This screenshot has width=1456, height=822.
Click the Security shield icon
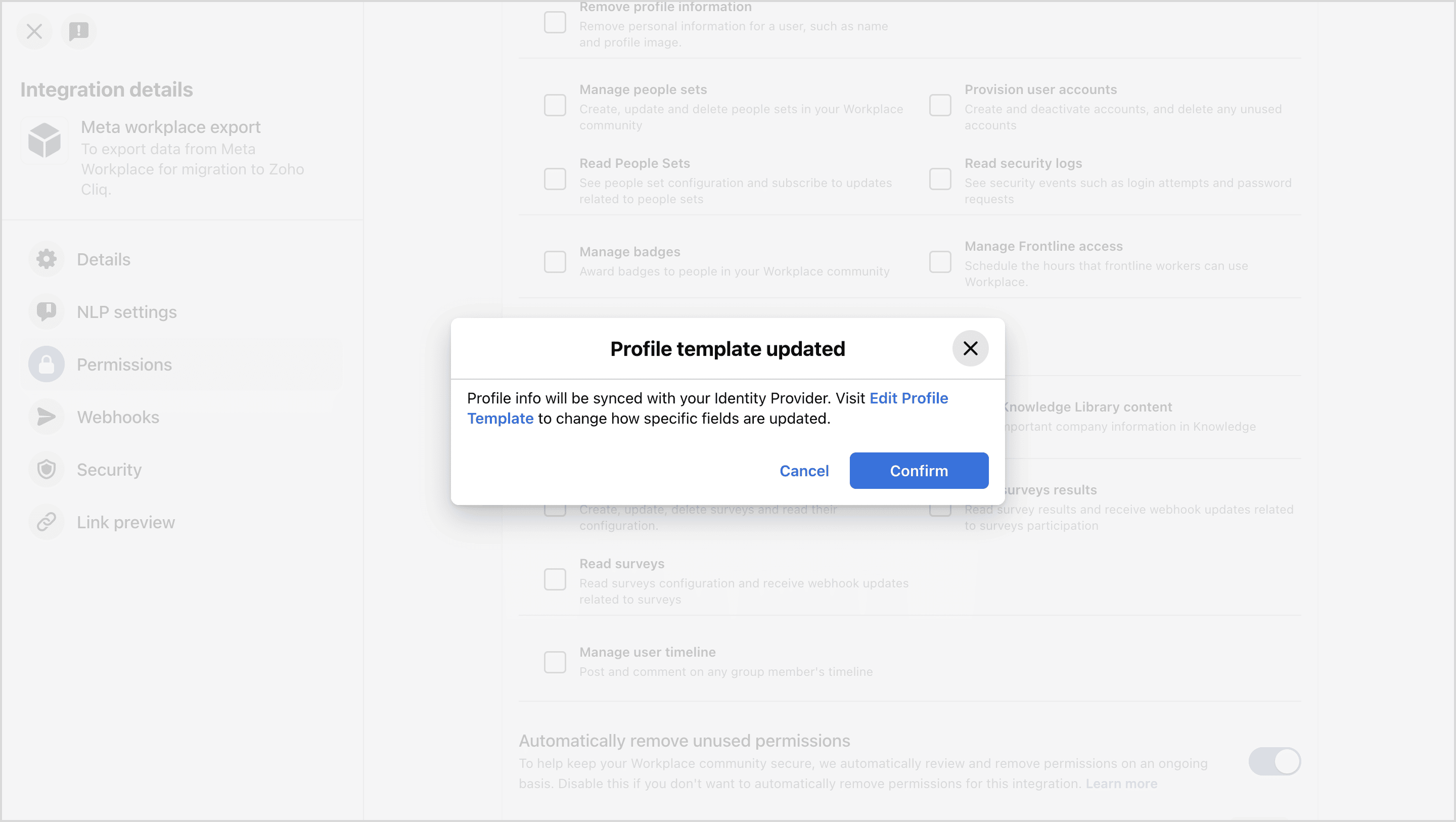[x=47, y=470]
